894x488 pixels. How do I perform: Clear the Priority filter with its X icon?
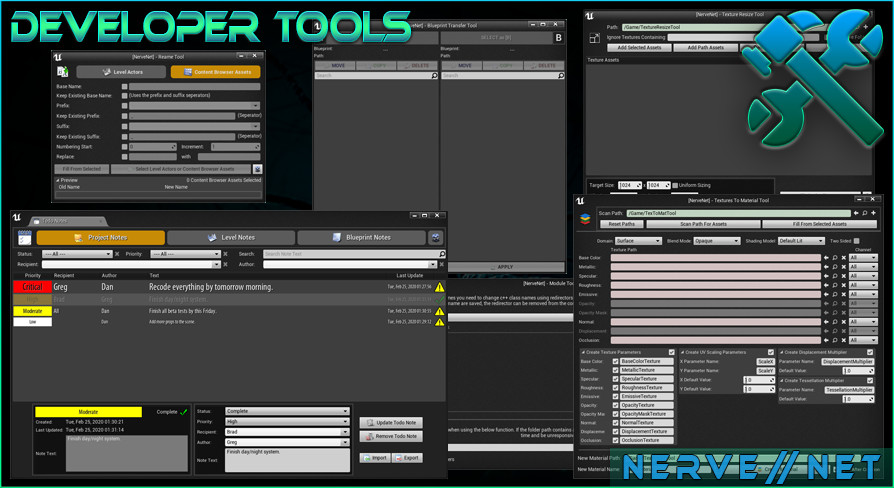click(x=225, y=254)
